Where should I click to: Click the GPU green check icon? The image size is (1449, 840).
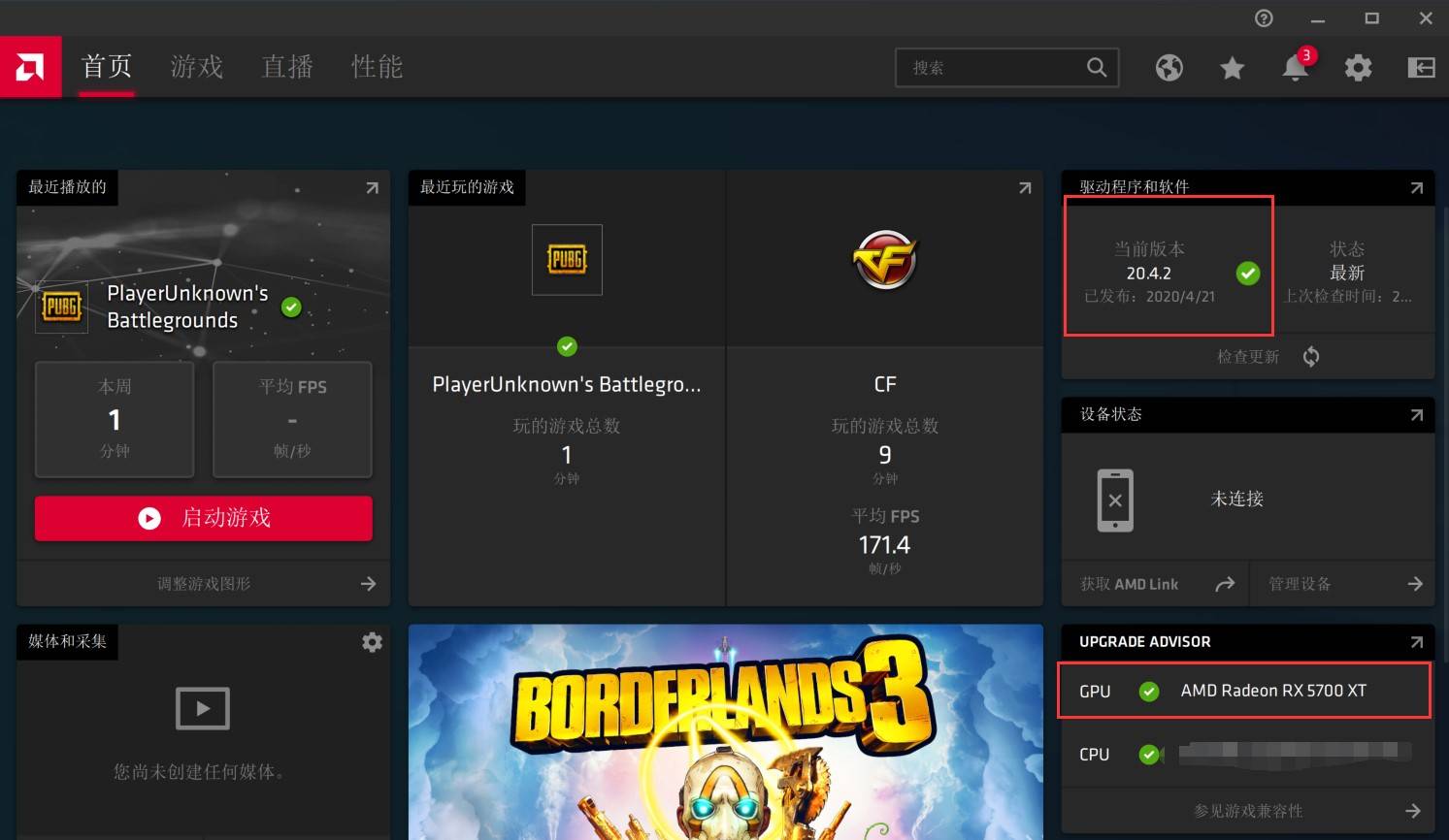pyautogui.click(x=1149, y=692)
